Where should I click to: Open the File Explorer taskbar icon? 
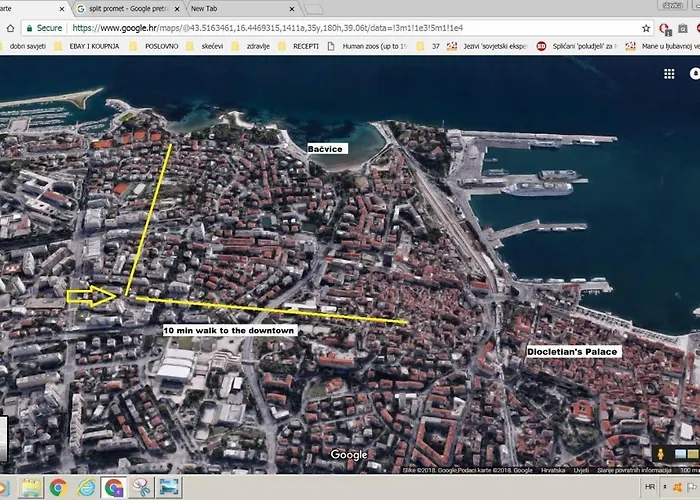tap(30, 488)
